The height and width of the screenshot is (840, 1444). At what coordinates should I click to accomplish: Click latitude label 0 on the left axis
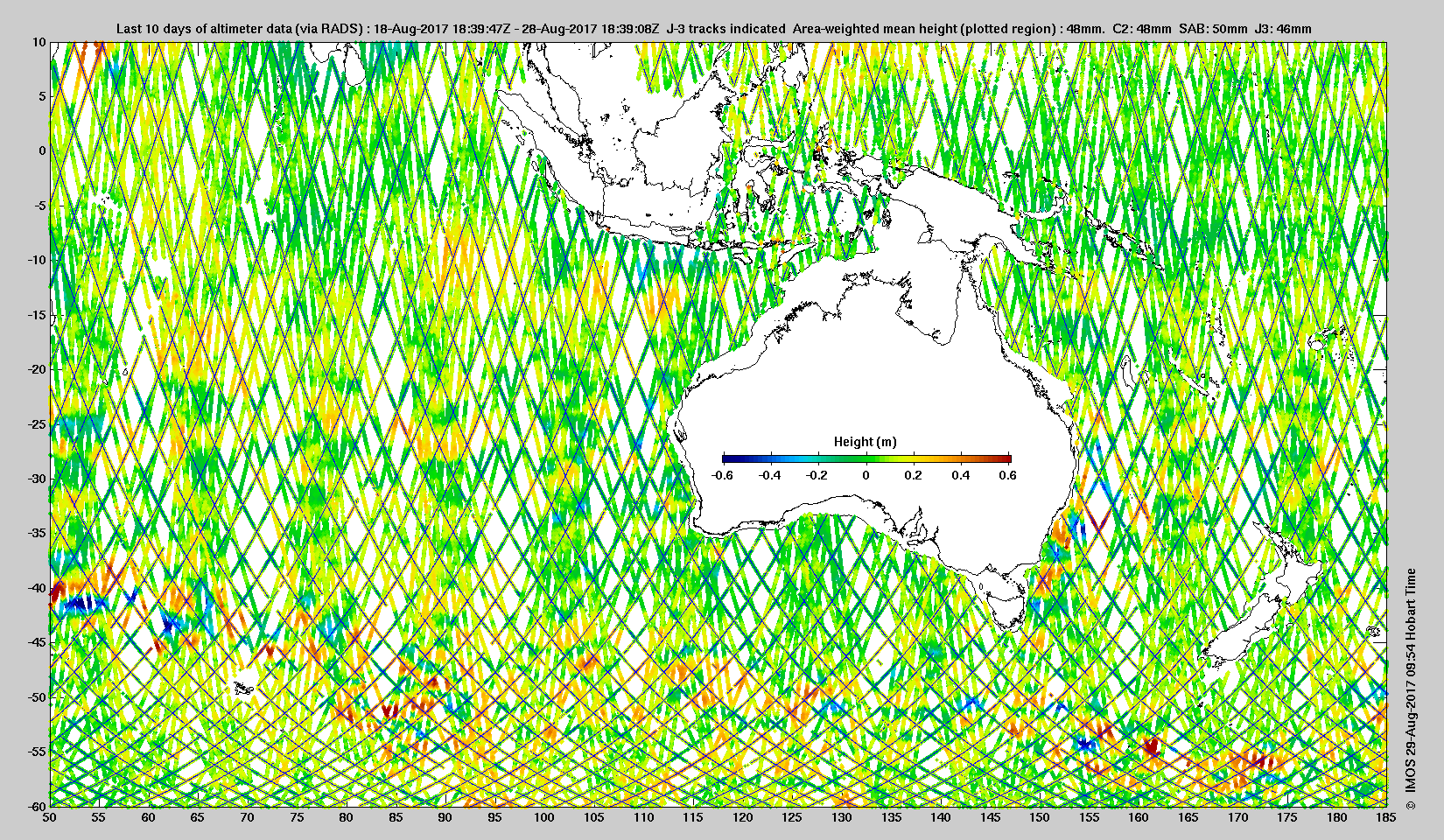(x=42, y=150)
